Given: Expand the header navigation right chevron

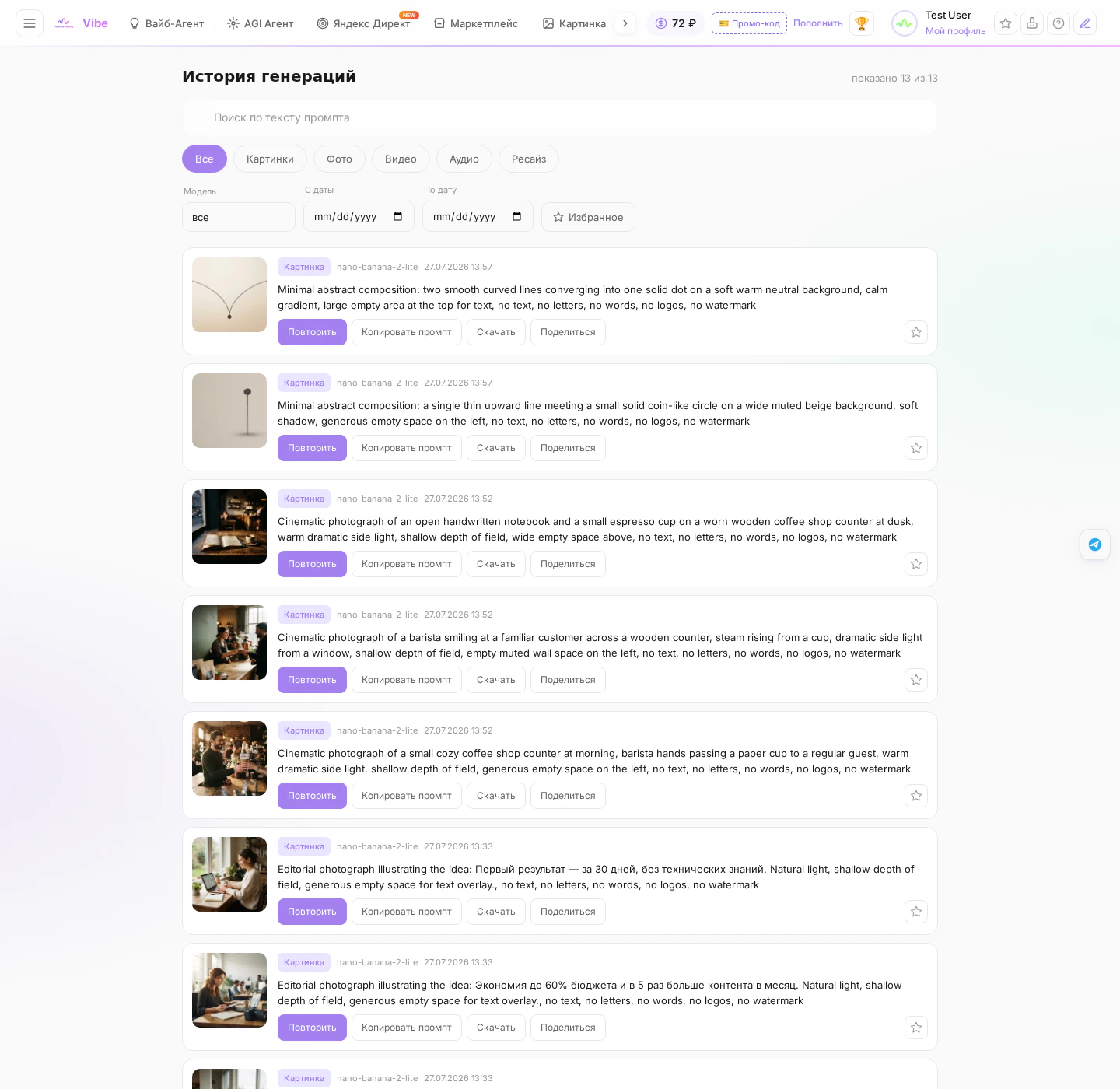Looking at the screenshot, I should (625, 23).
